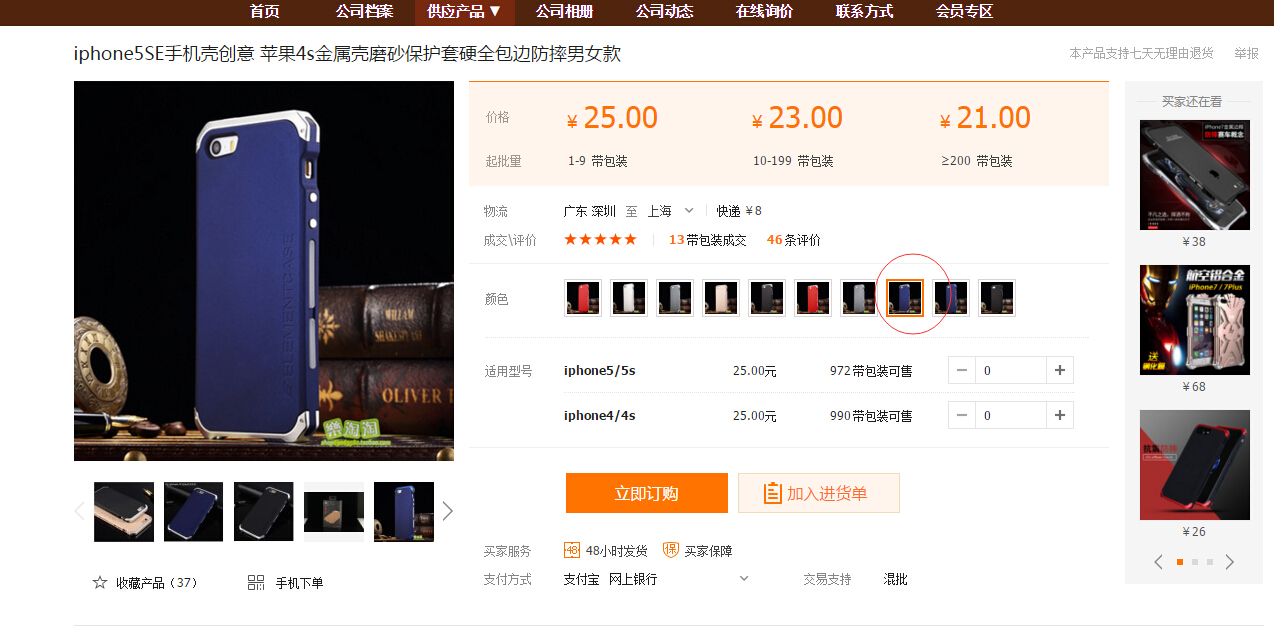Click the 手机下单 link
This screenshot has height=626, width=1274.
click(299, 582)
